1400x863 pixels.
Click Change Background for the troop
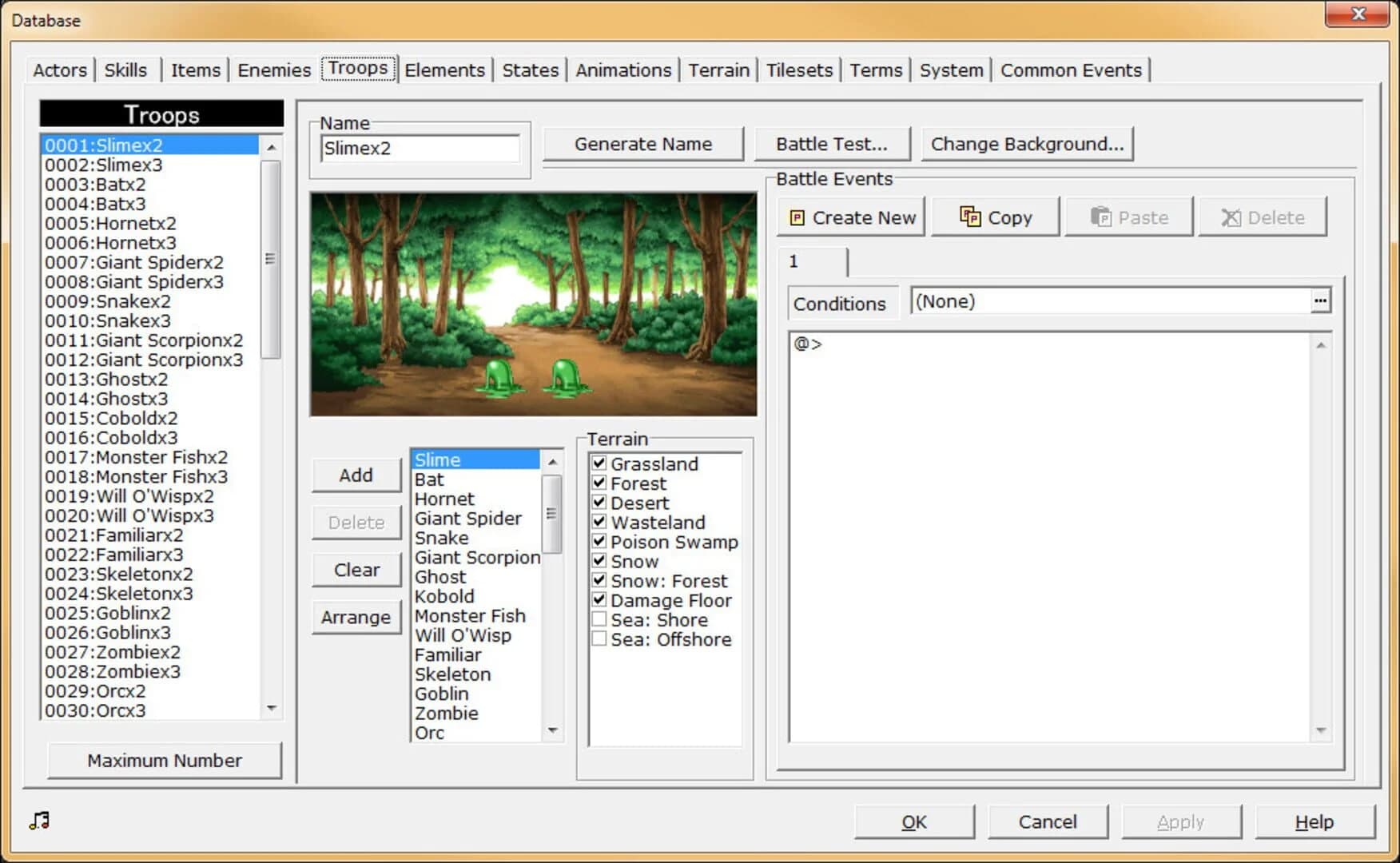[1027, 144]
